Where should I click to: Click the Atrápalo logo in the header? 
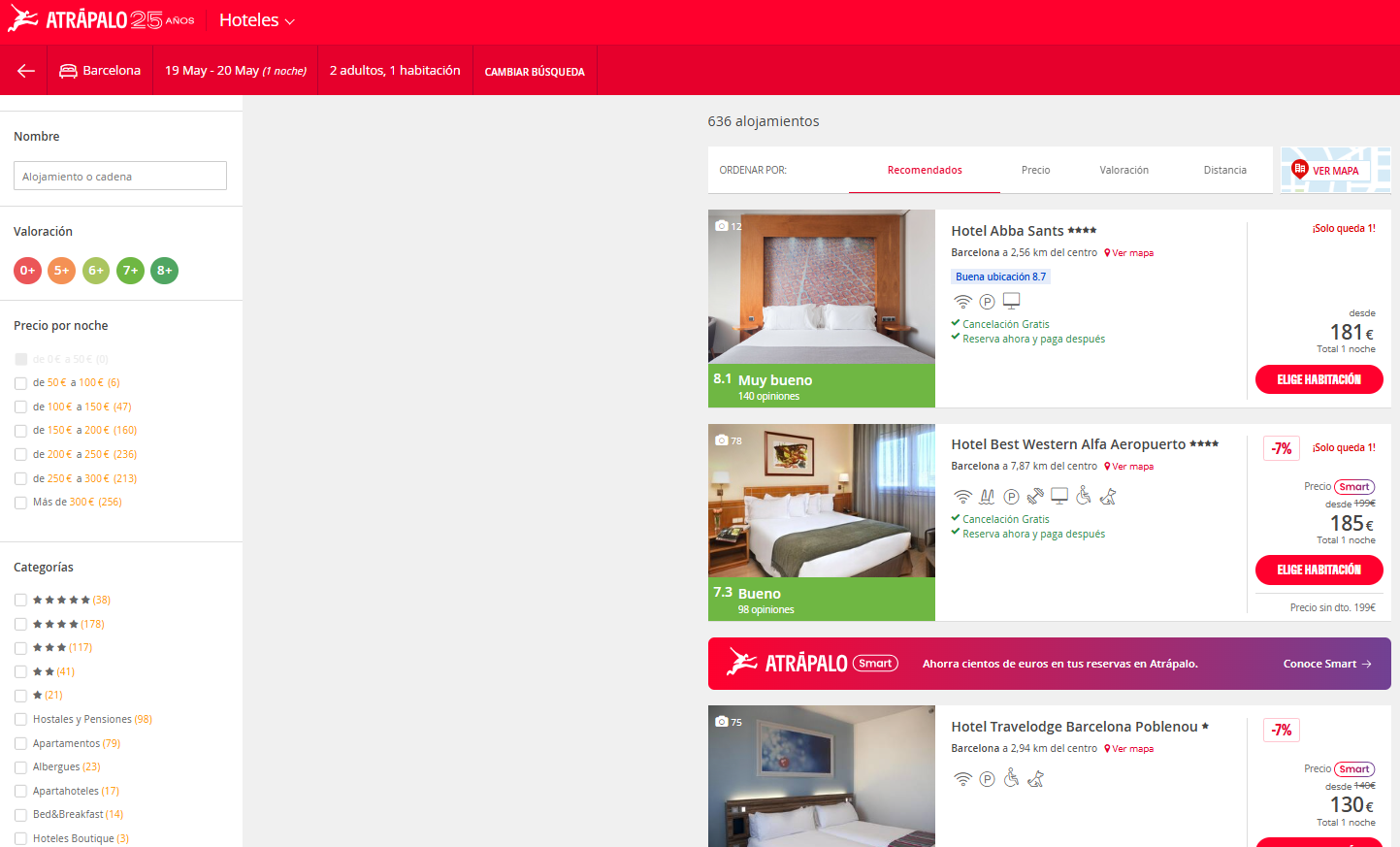[x=101, y=19]
